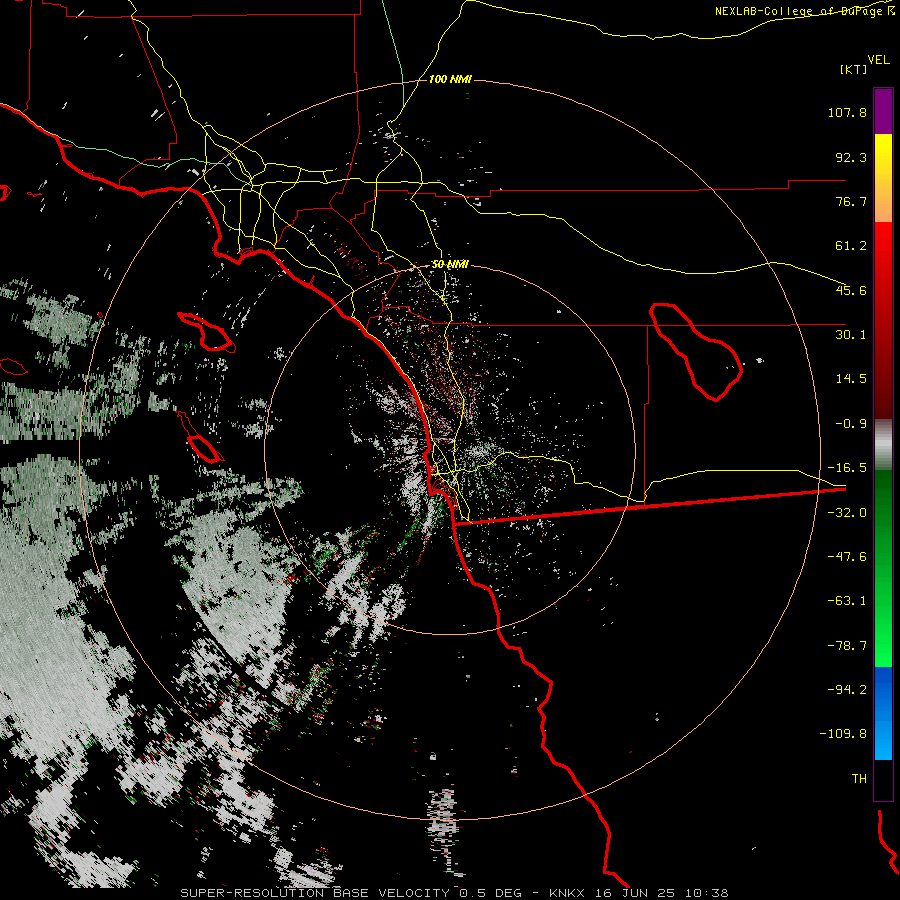The height and width of the screenshot is (900, 900).
Task: Pick the gray segment of the color bar
Action: click(883, 445)
